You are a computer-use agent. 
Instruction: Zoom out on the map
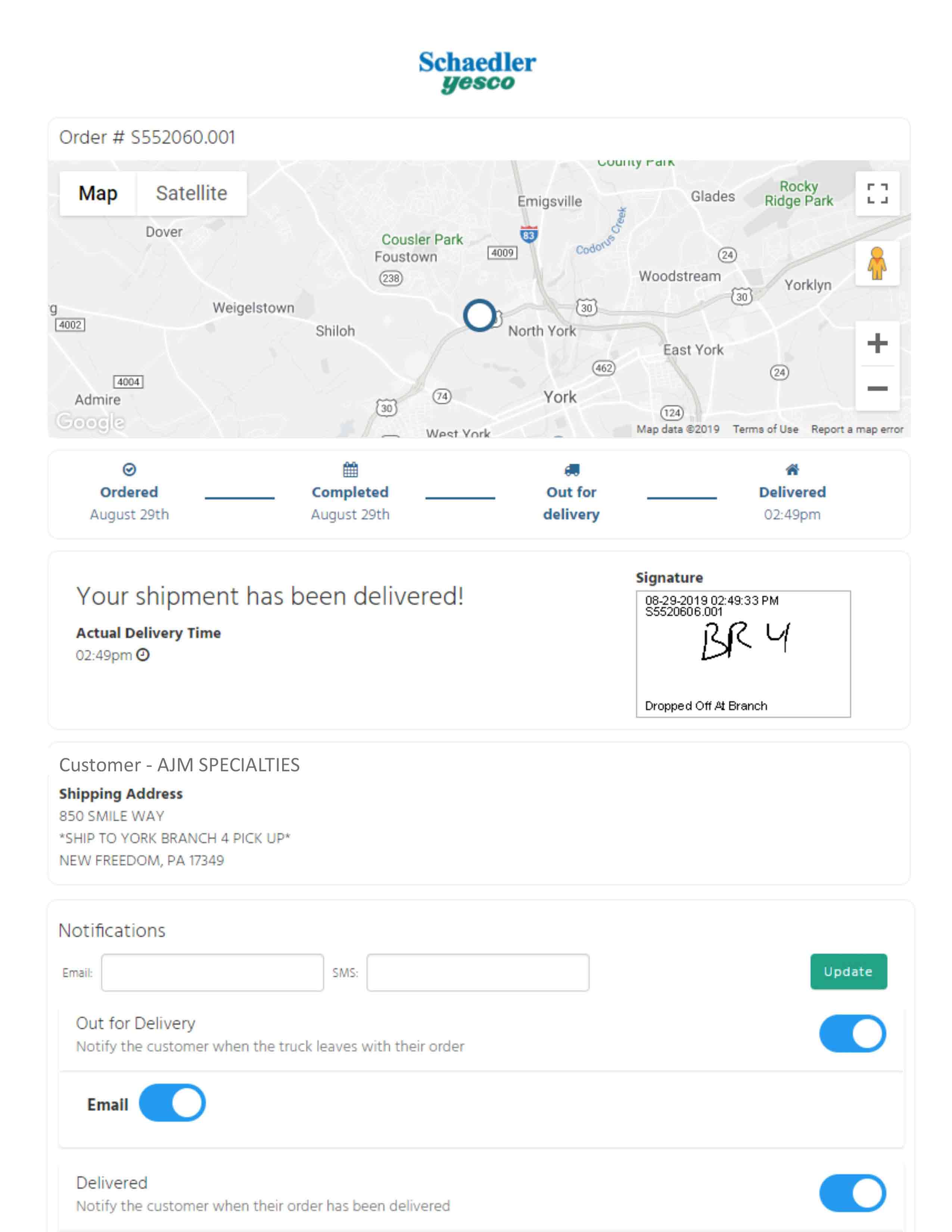click(x=877, y=388)
